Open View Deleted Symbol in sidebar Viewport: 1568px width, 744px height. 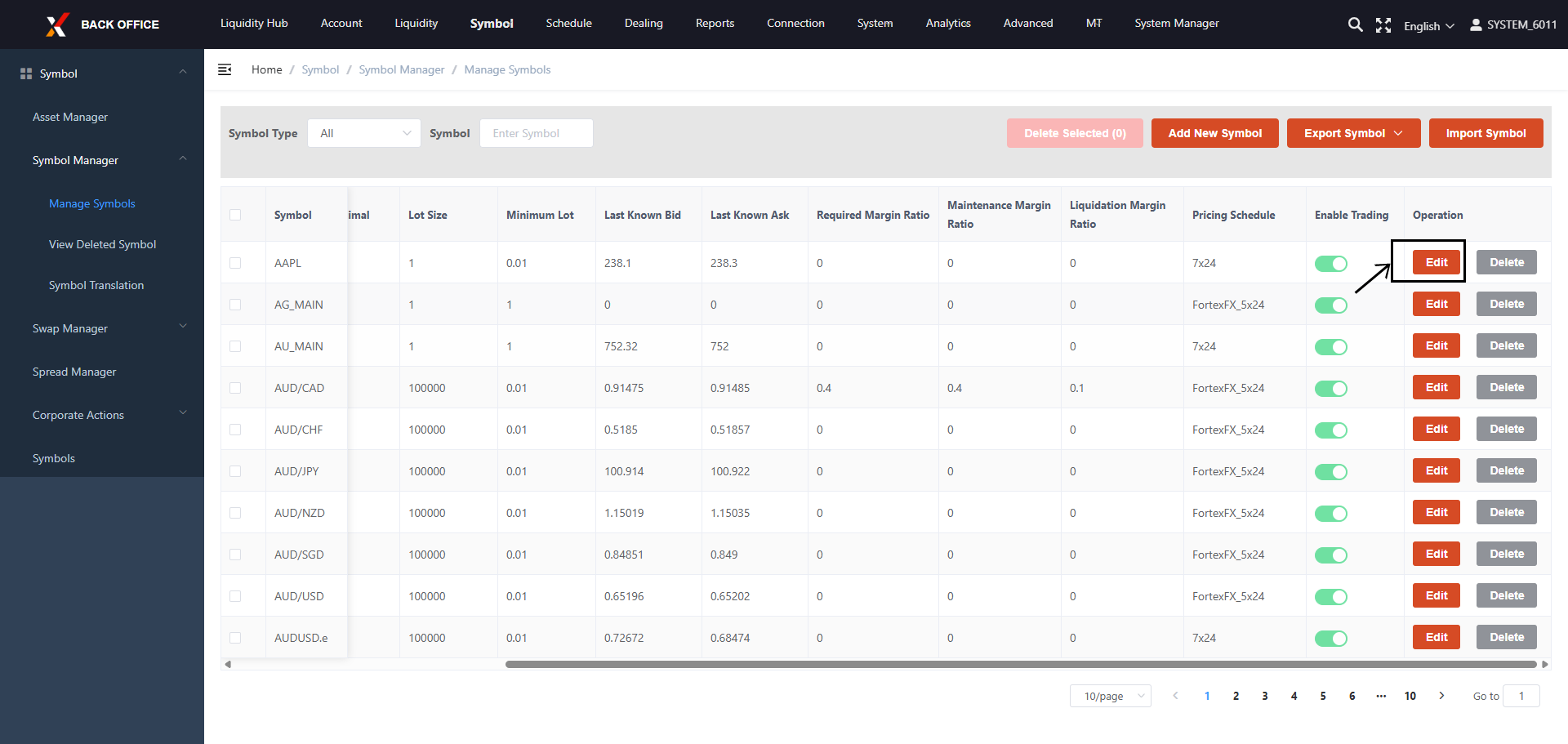tap(102, 244)
